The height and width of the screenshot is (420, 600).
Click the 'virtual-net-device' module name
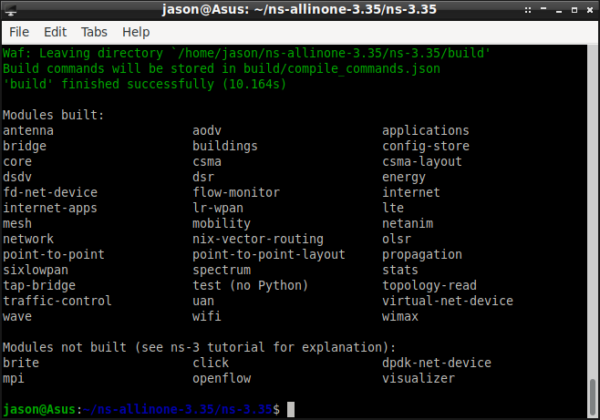click(447, 301)
